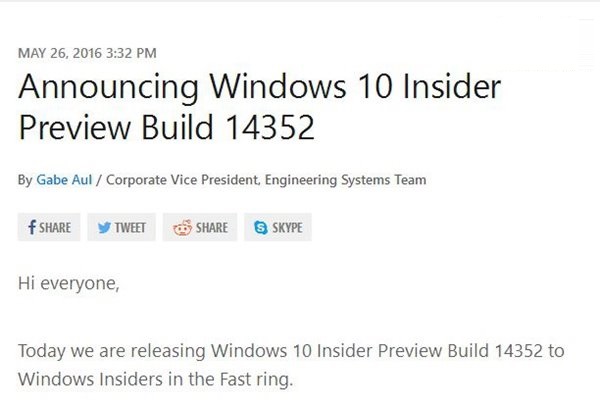Click the Today we are releasing sentence

pos(291,365)
